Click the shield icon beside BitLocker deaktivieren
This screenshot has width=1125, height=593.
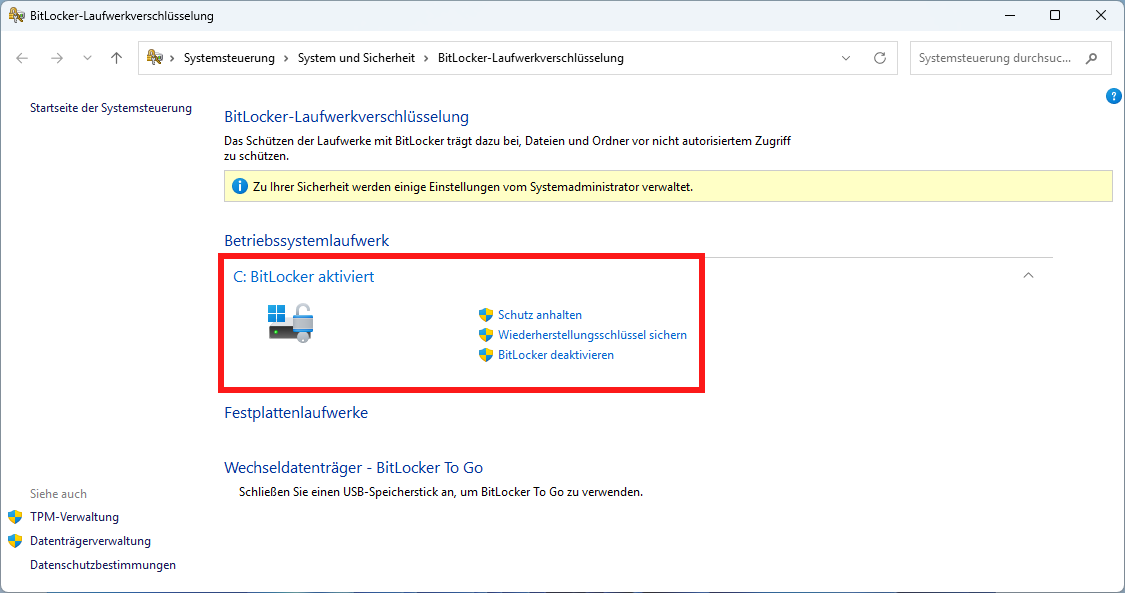point(486,355)
